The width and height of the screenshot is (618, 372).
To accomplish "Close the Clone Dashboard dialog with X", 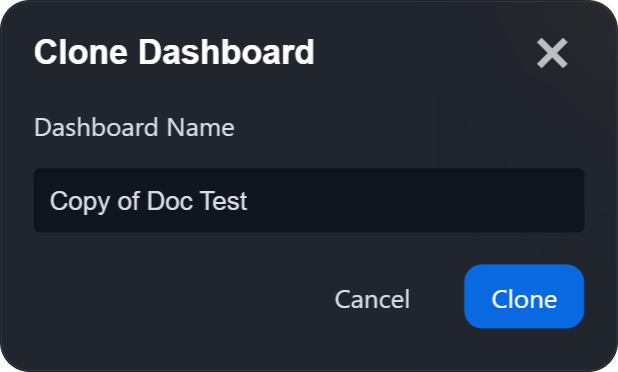I will point(552,53).
